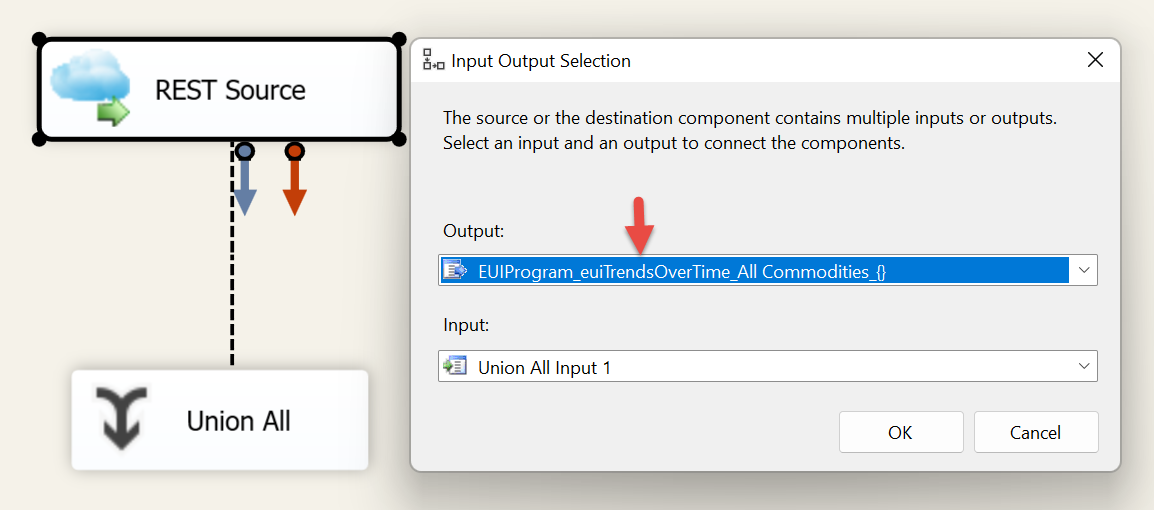
Task: Open the Union All Input 1 combo box
Action: pos(768,366)
